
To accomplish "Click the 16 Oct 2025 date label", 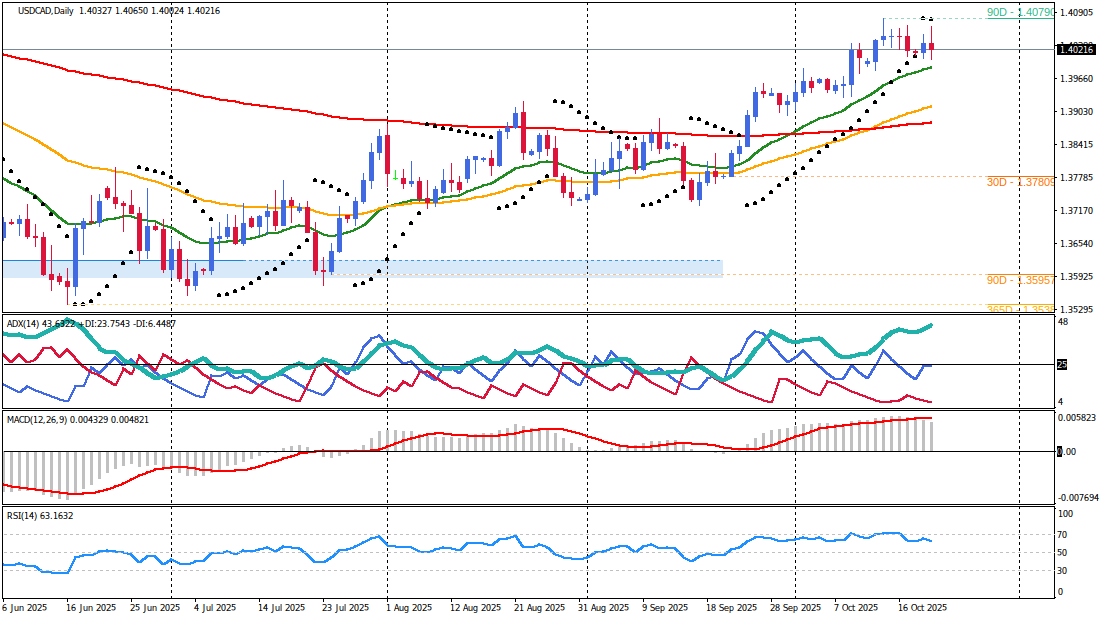I will click(x=923, y=608).
